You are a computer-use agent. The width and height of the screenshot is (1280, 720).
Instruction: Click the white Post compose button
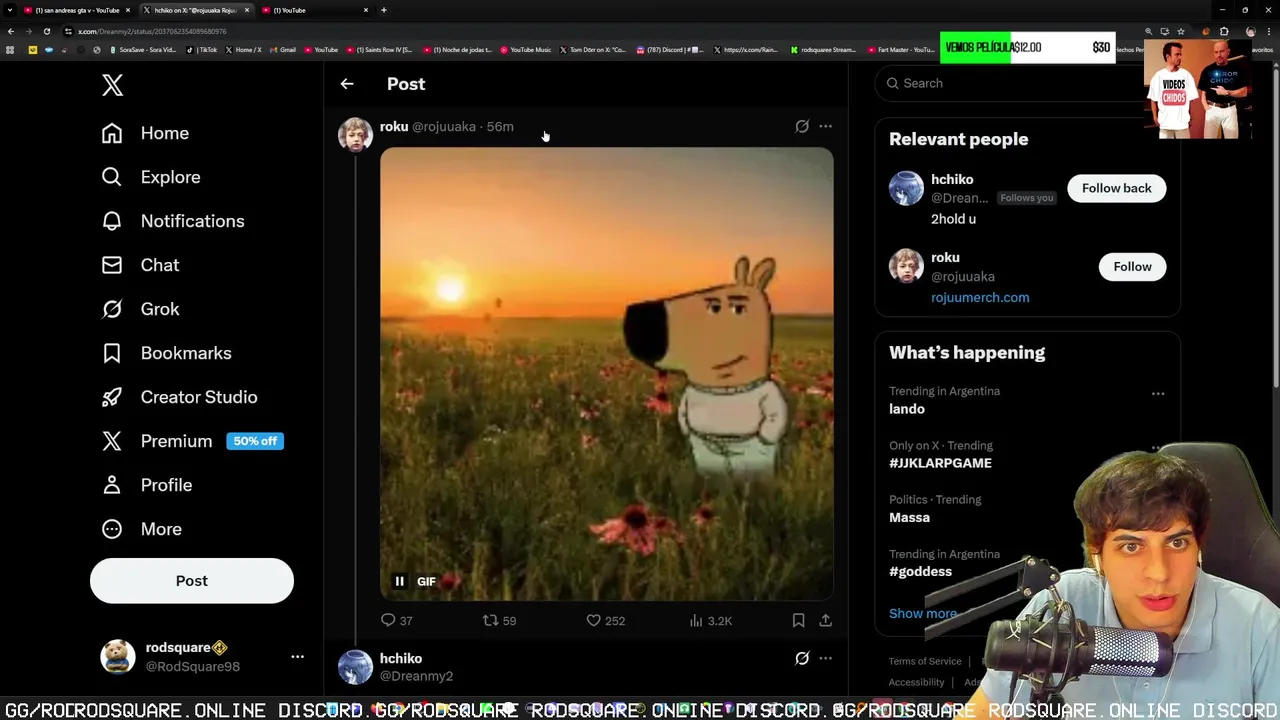(192, 581)
